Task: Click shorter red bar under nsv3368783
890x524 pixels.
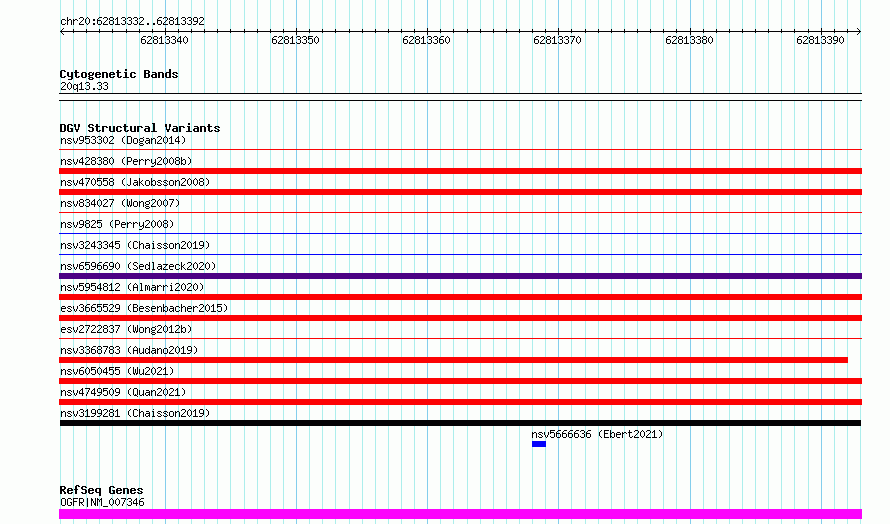Action: click(454, 360)
